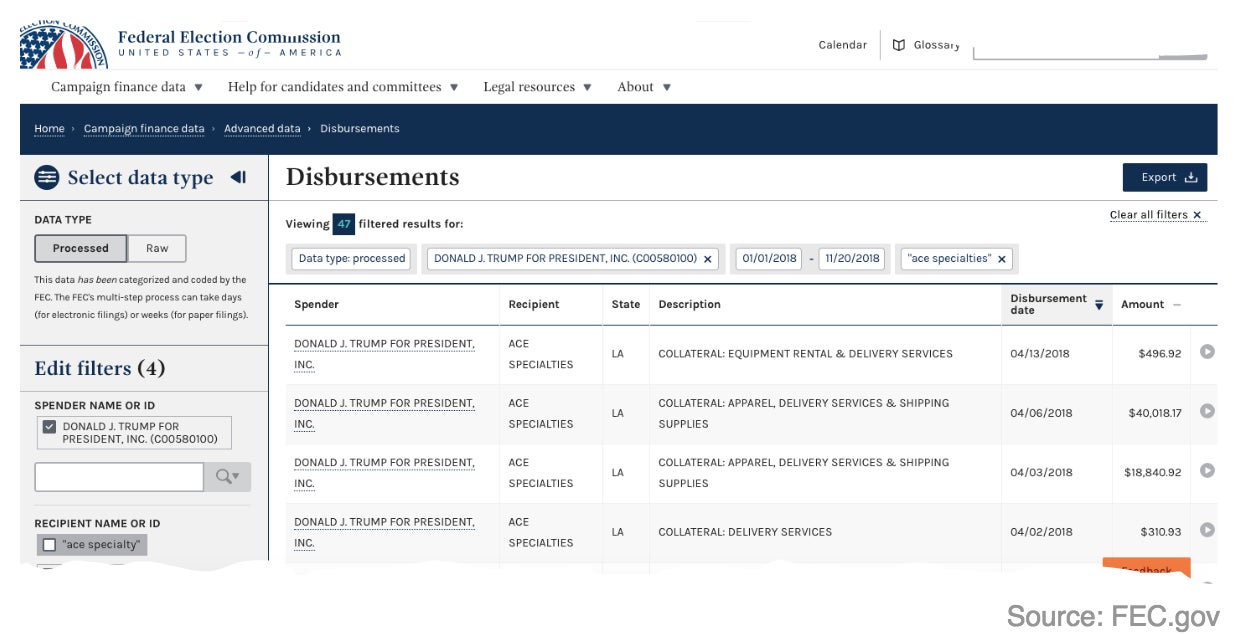The image size is (1240, 634).
Task: Click the 04/02/2018 disbursement date cell
Action: [x=1041, y=532]
